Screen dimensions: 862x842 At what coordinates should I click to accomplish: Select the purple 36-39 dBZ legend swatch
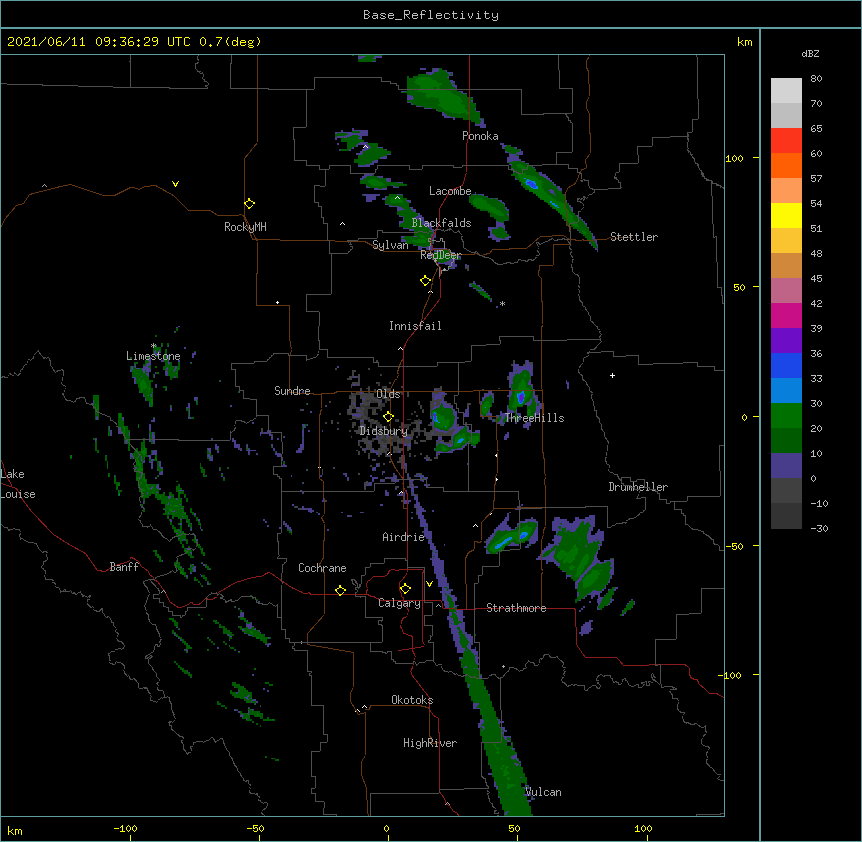[x=786, y=341]
